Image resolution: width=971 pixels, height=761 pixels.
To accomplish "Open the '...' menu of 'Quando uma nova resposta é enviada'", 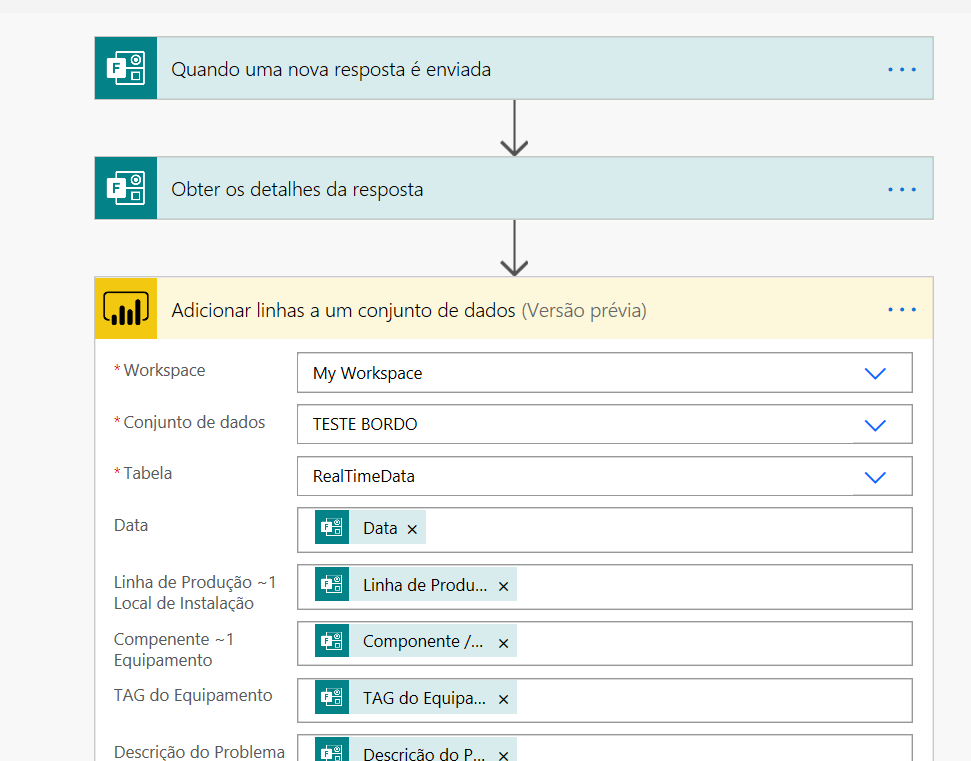I will [902, 69].
